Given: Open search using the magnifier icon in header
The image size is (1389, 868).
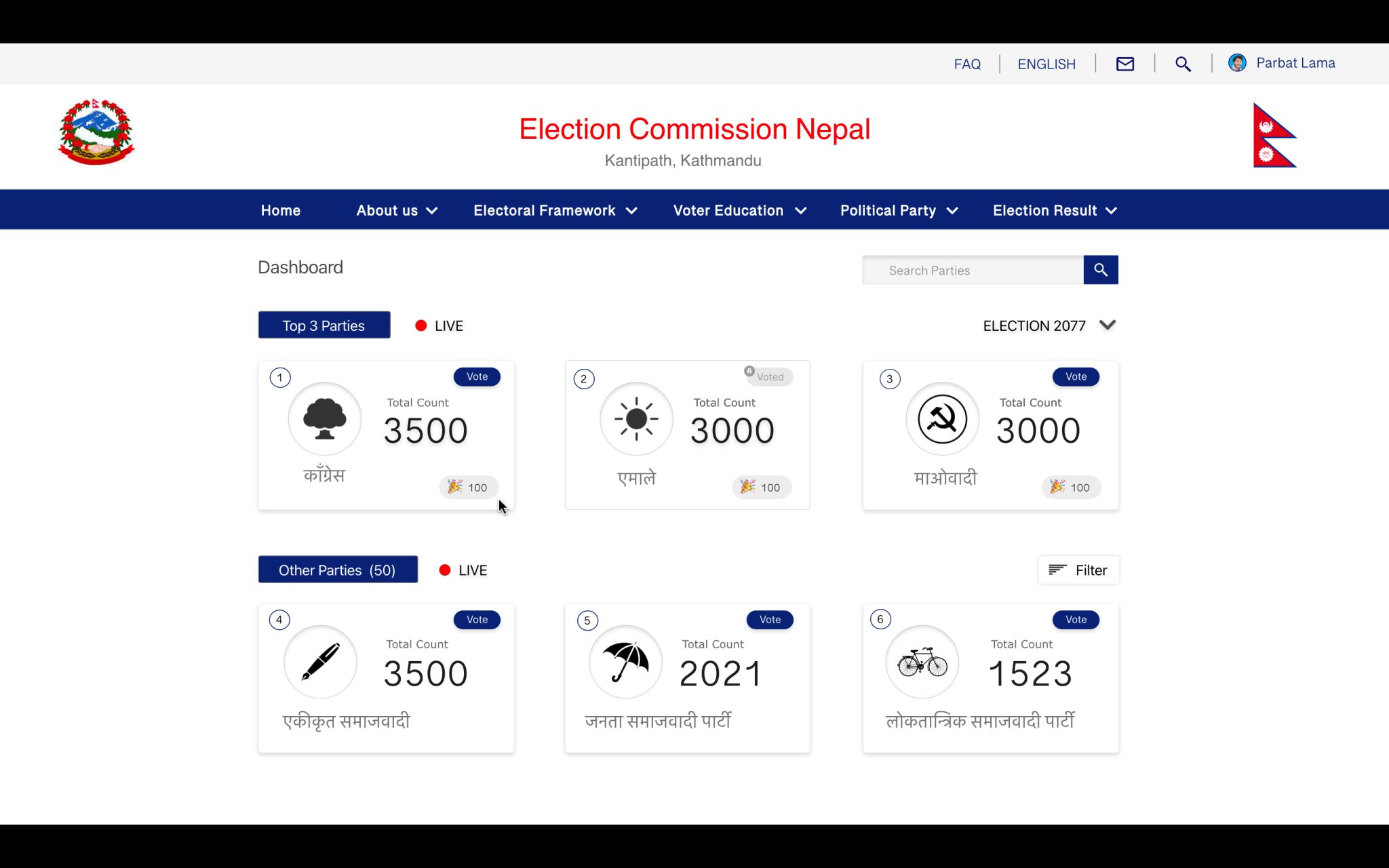Looking at the screenshot, I should tap(1183, 64).
